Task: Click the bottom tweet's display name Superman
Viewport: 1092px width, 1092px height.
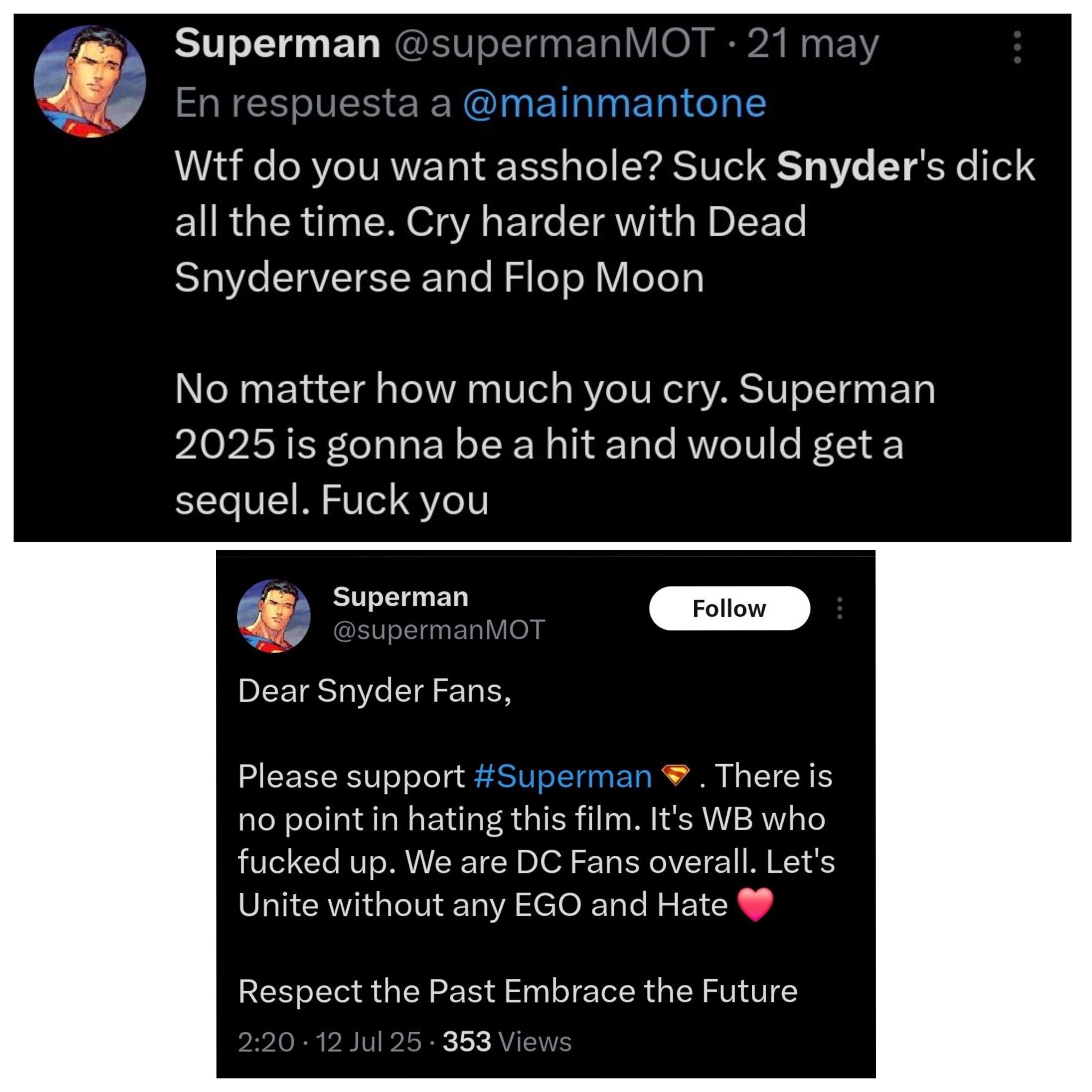Action: pyautogui.click(x=401, y=596)
